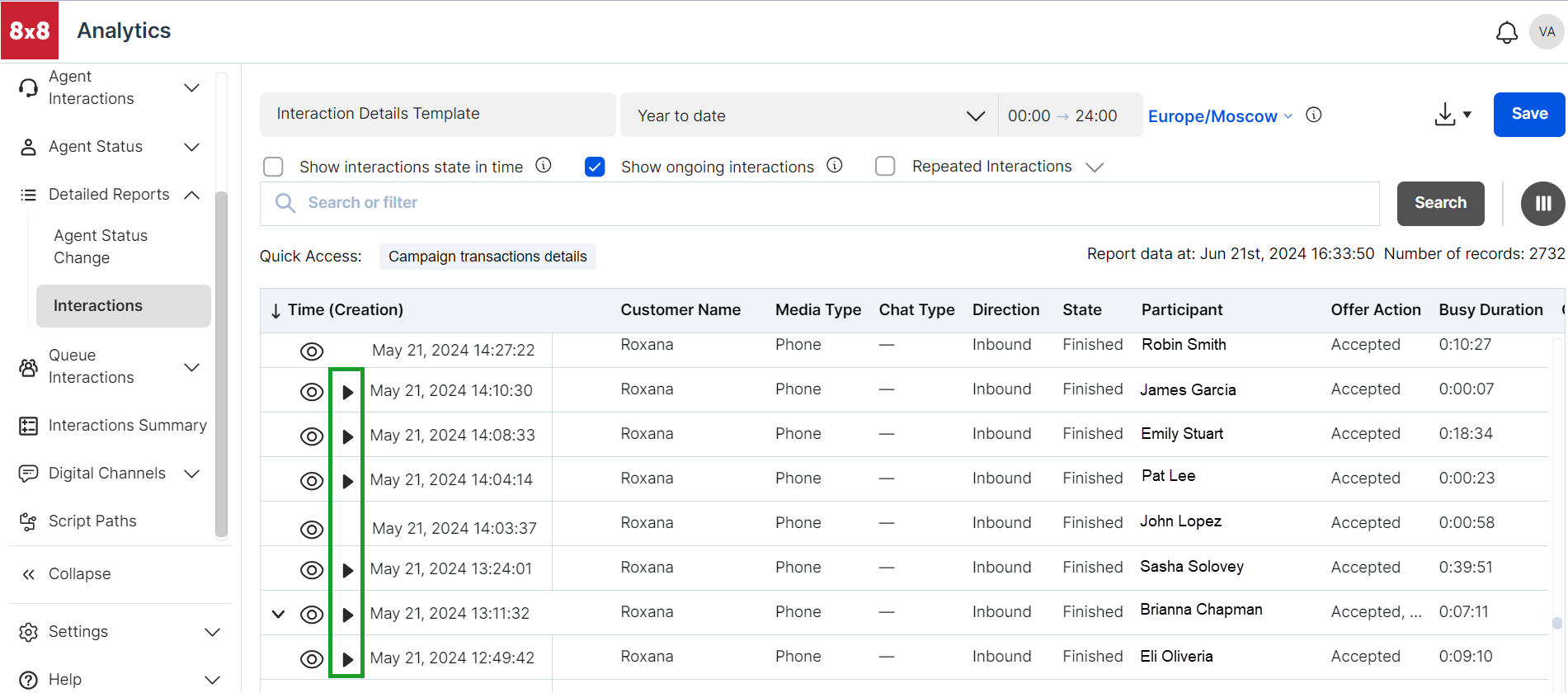
Task: Click participant Robin Smith
Action: pyautogui.click(x=1184, y=345)
